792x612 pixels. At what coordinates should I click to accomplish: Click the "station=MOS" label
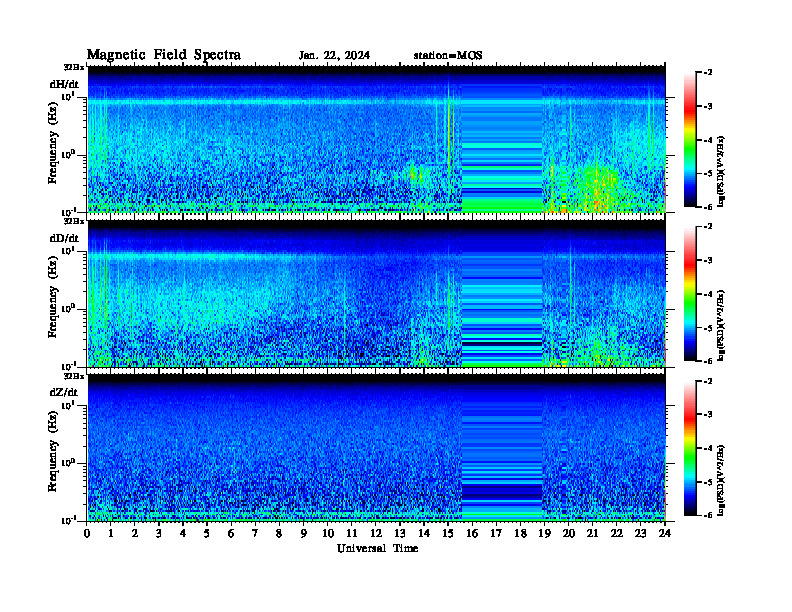[448, 56]
